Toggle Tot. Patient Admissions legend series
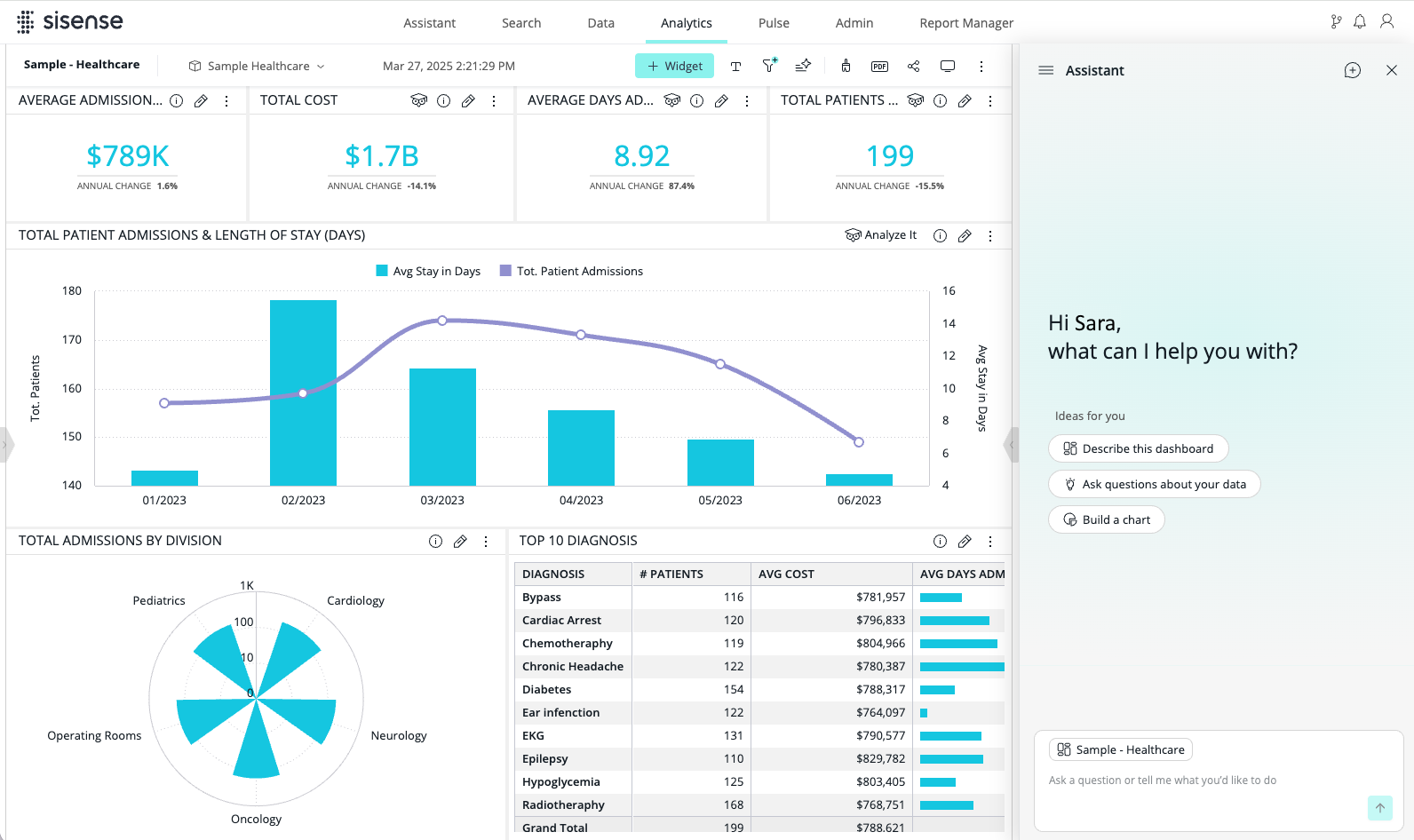The width and height of the screenshot is (1414, 840). coord(571,271)
